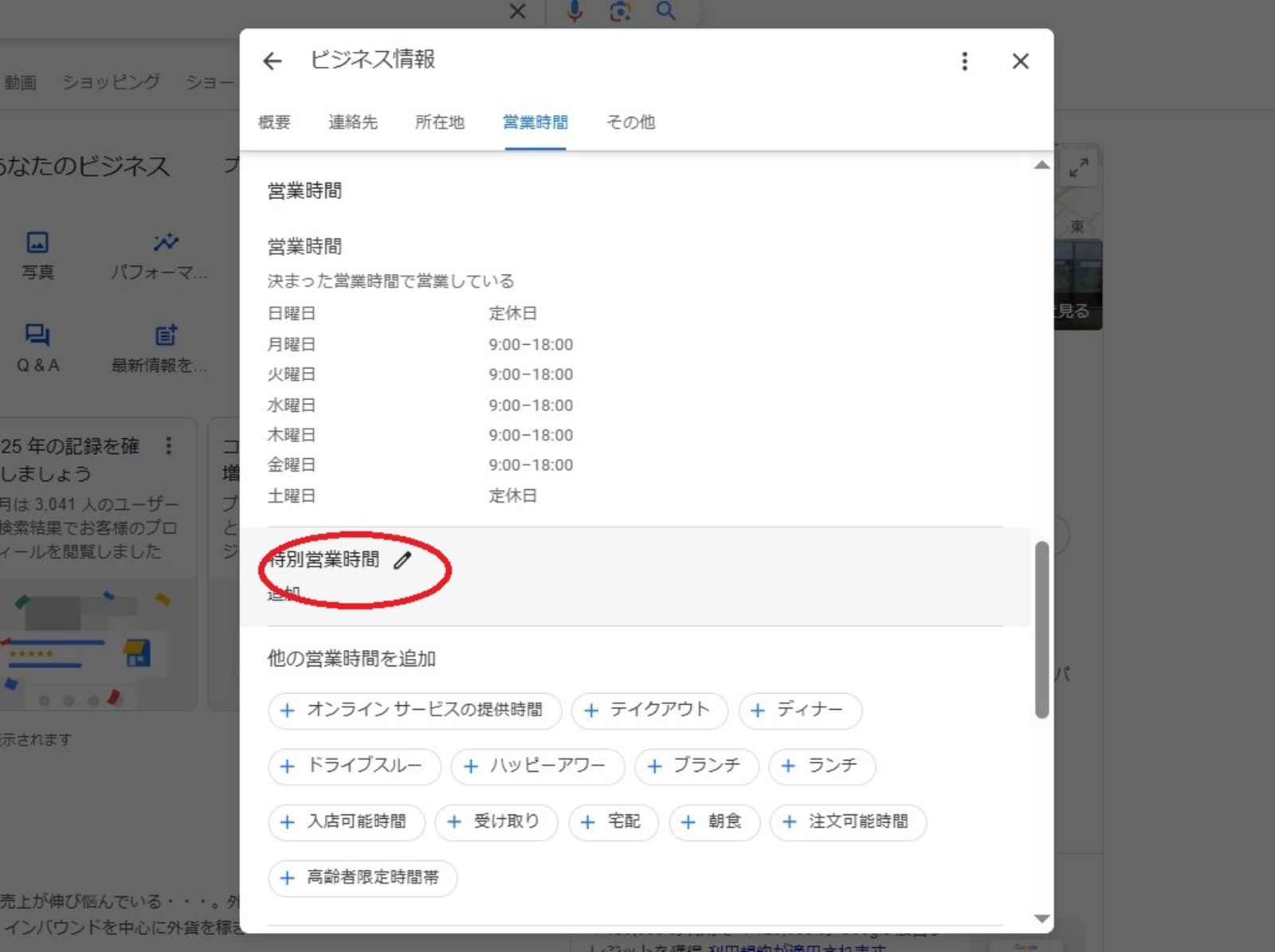Add 高齢者限定時間帯 hours chip
The image size is (1275, 952).
click(363, 877)
